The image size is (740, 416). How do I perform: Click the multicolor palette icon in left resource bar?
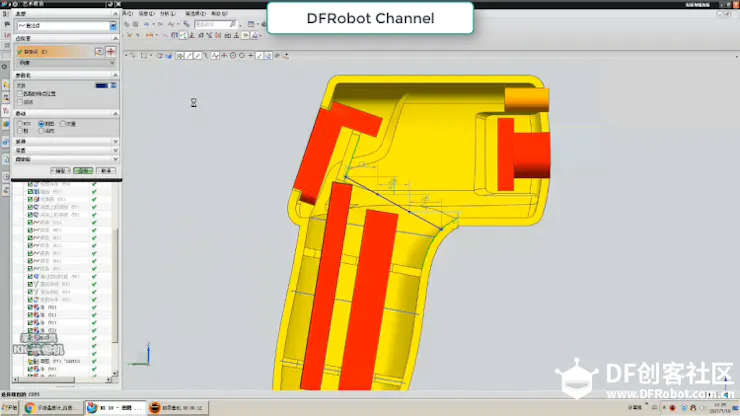click(6, 124)
